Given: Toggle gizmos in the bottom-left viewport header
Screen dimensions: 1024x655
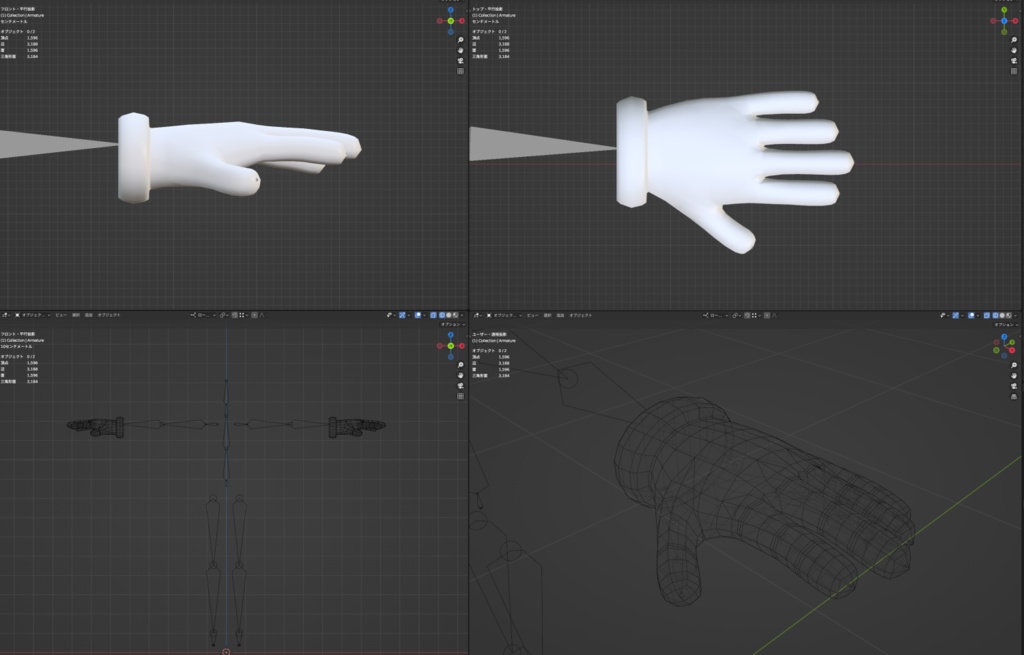Looking at the screenshot, I should [x=401, y=315].
